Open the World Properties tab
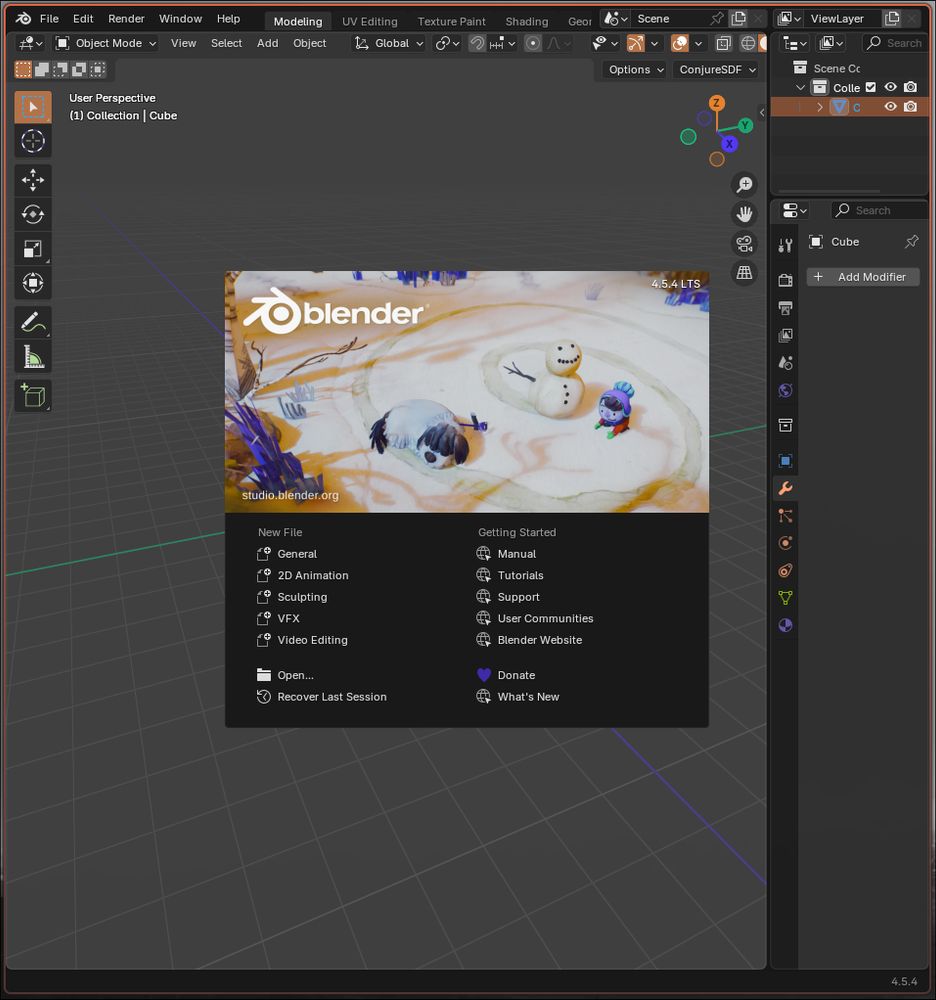 (785, 390)
